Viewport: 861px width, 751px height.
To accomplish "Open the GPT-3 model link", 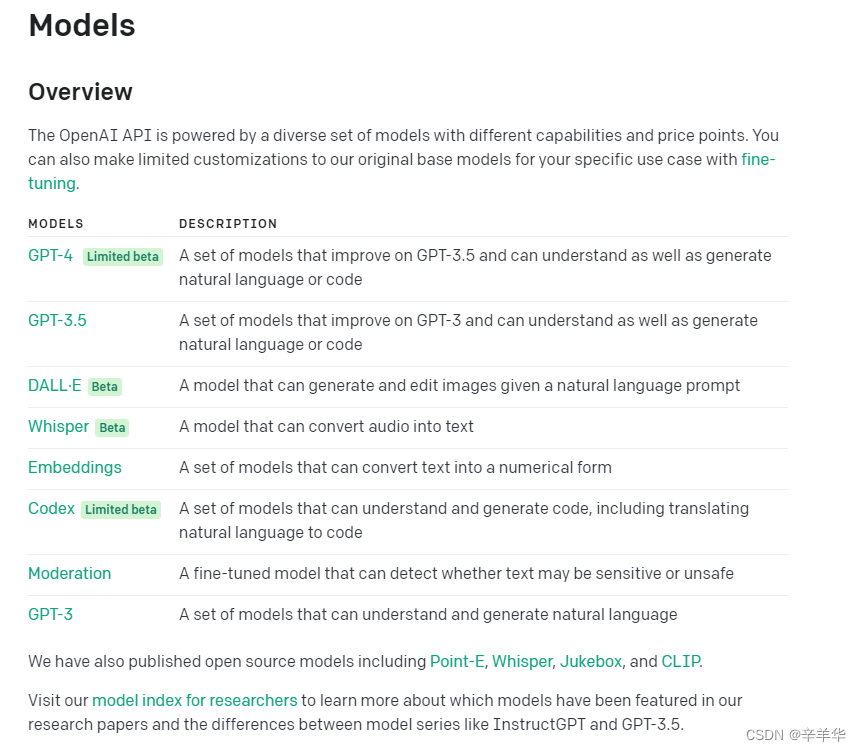I will [x=51, y=615].
